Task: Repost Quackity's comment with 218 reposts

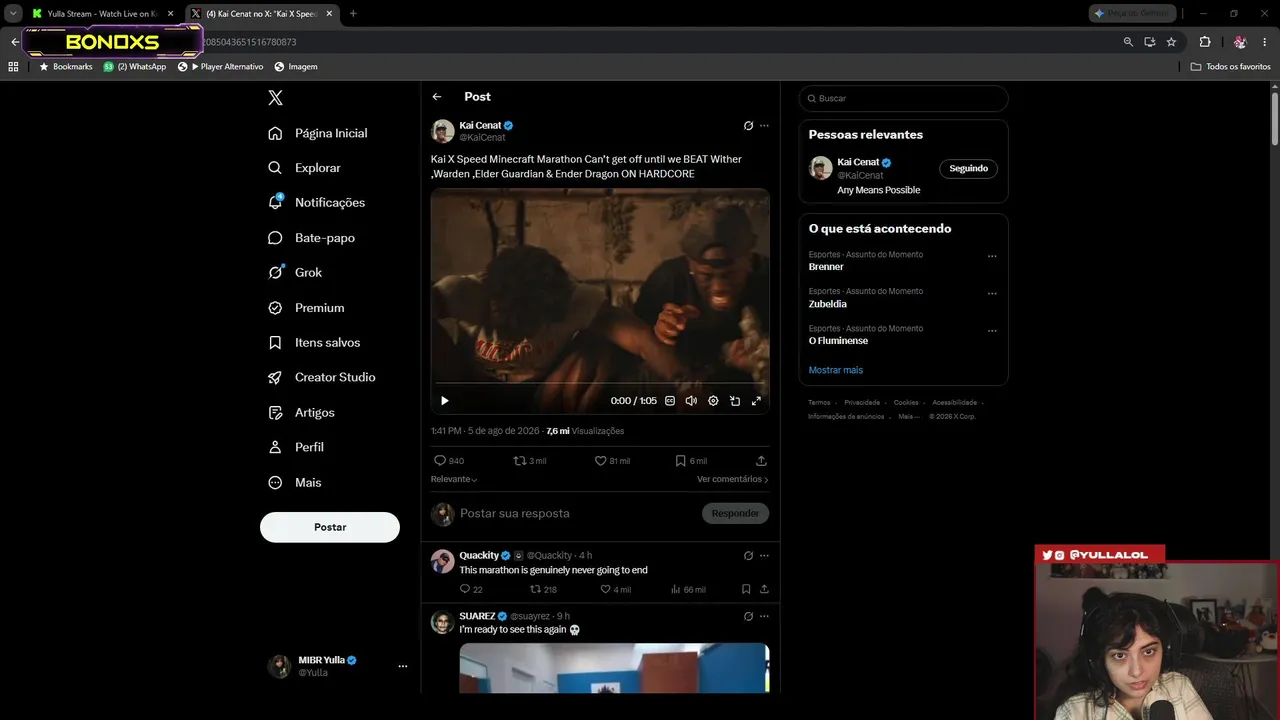Action: (543, 589)
